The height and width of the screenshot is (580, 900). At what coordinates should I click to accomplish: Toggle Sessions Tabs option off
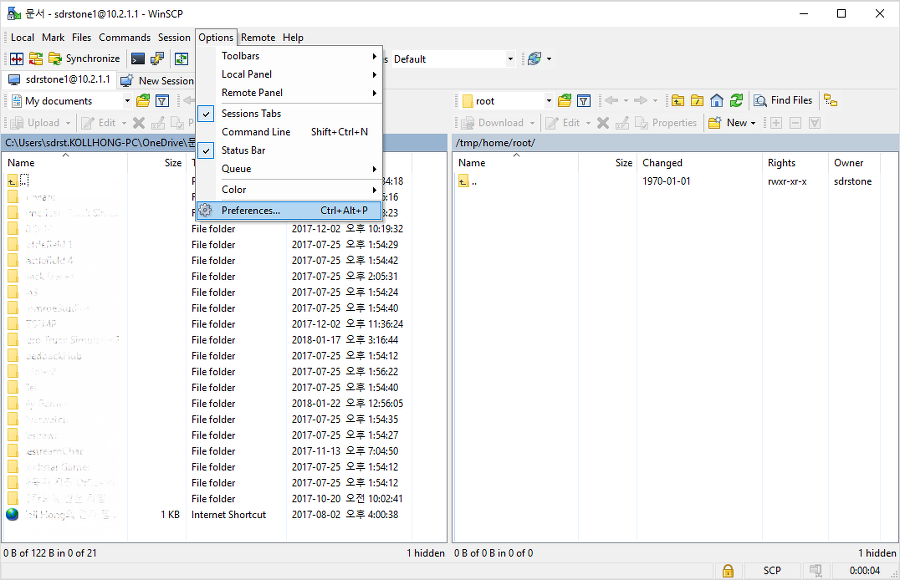(x=251, y=114)
